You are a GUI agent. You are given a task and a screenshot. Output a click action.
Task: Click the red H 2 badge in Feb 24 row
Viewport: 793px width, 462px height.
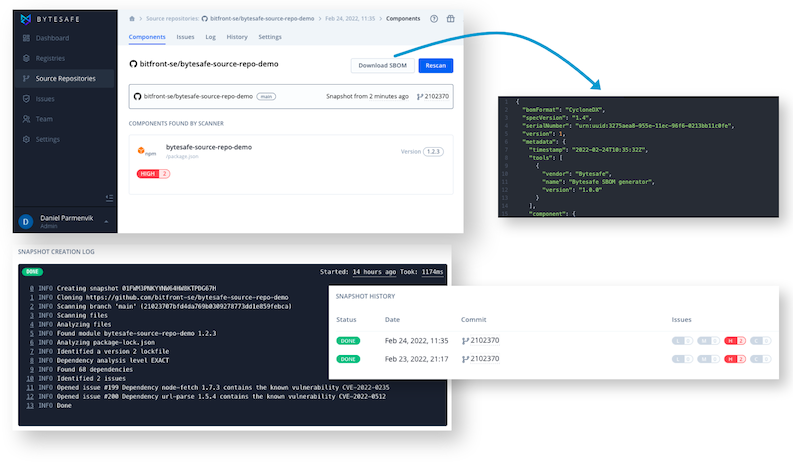[x=735, y=341]
